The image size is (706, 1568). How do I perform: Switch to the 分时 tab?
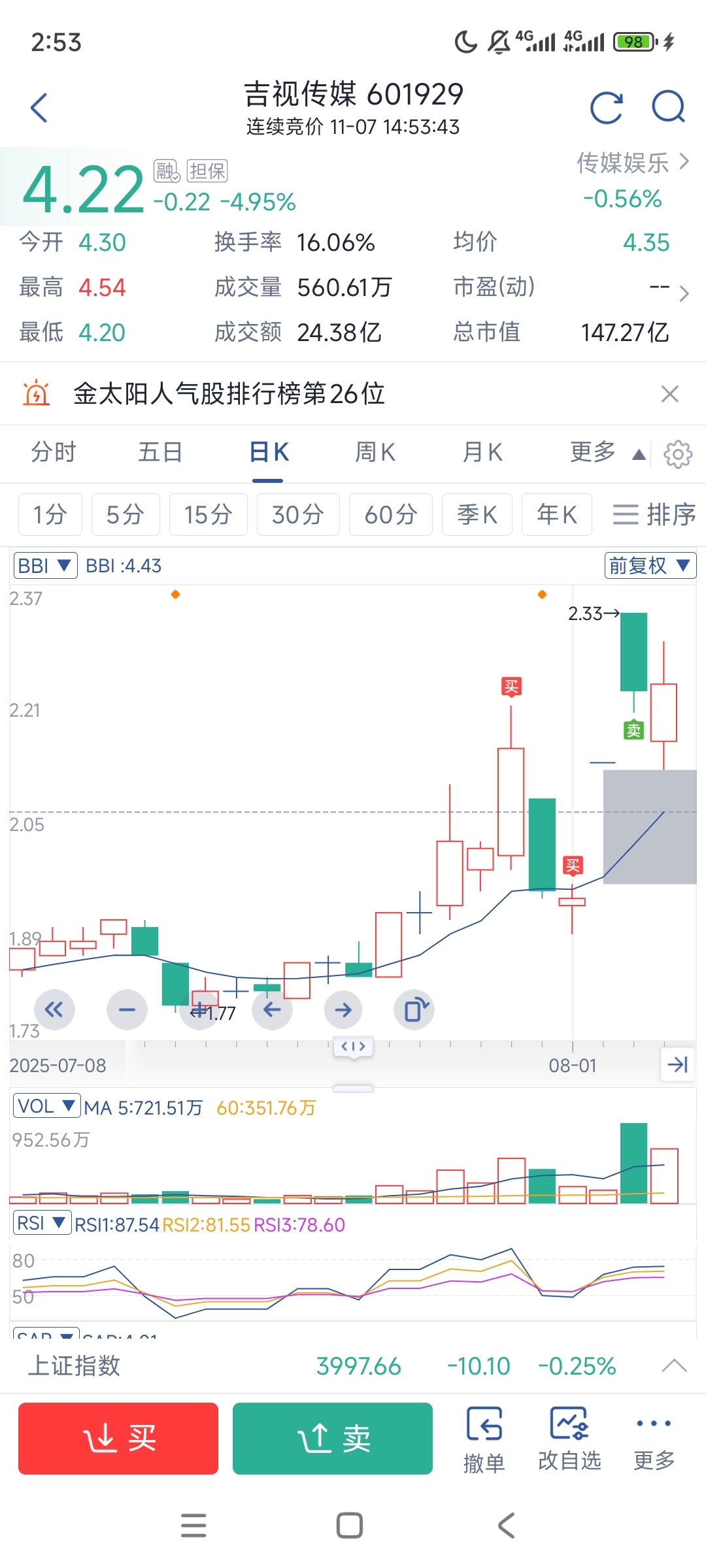[x=54, y=452]
